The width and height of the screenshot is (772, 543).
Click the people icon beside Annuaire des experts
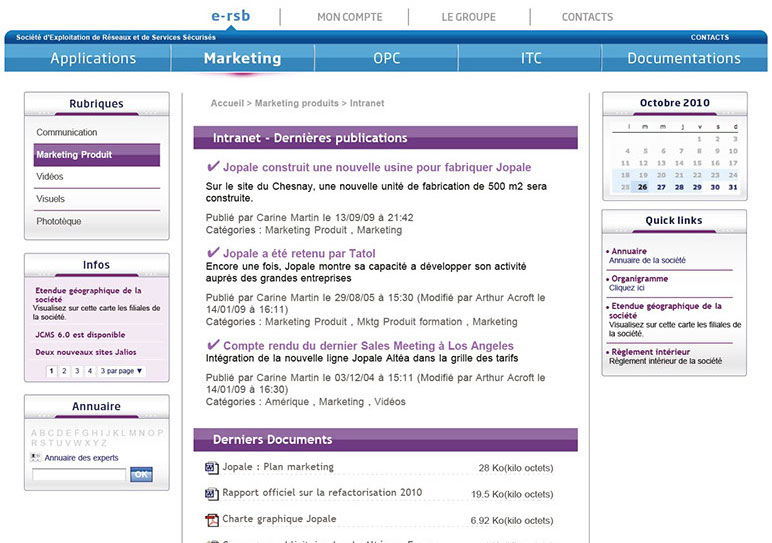coord(35,458)
